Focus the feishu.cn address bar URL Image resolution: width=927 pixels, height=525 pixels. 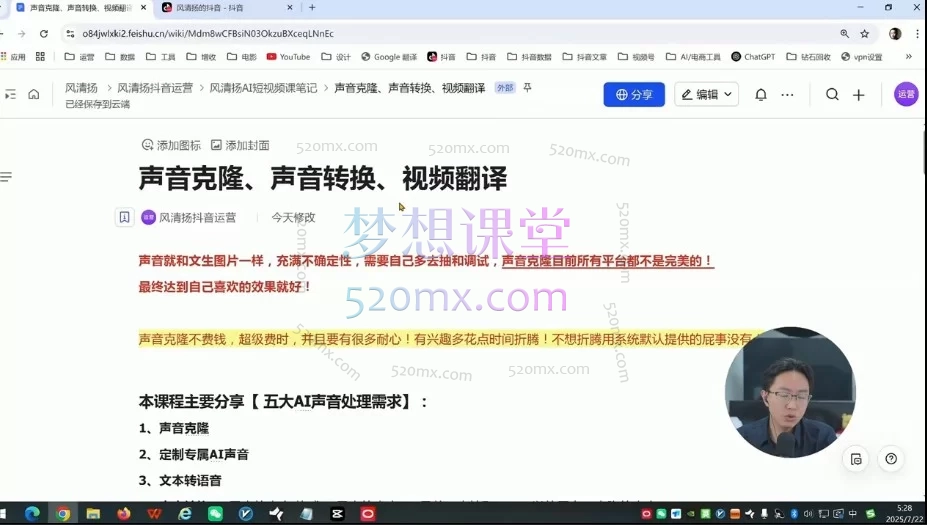click(208, 34)
